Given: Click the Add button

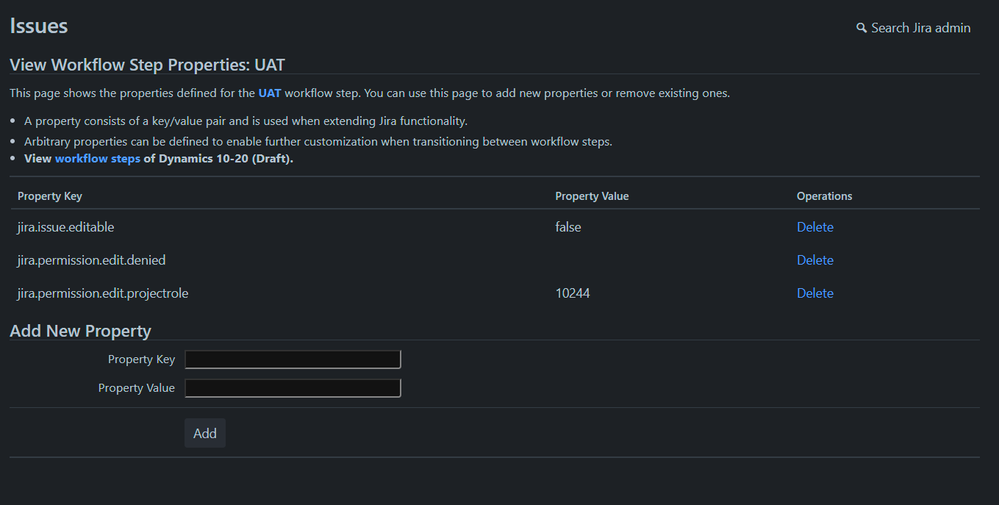Looking at the screenshot, I should (205, 433).
